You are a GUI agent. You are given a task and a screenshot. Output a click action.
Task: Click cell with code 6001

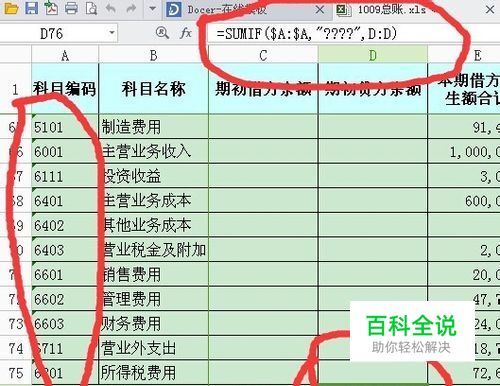click(65, 152)
